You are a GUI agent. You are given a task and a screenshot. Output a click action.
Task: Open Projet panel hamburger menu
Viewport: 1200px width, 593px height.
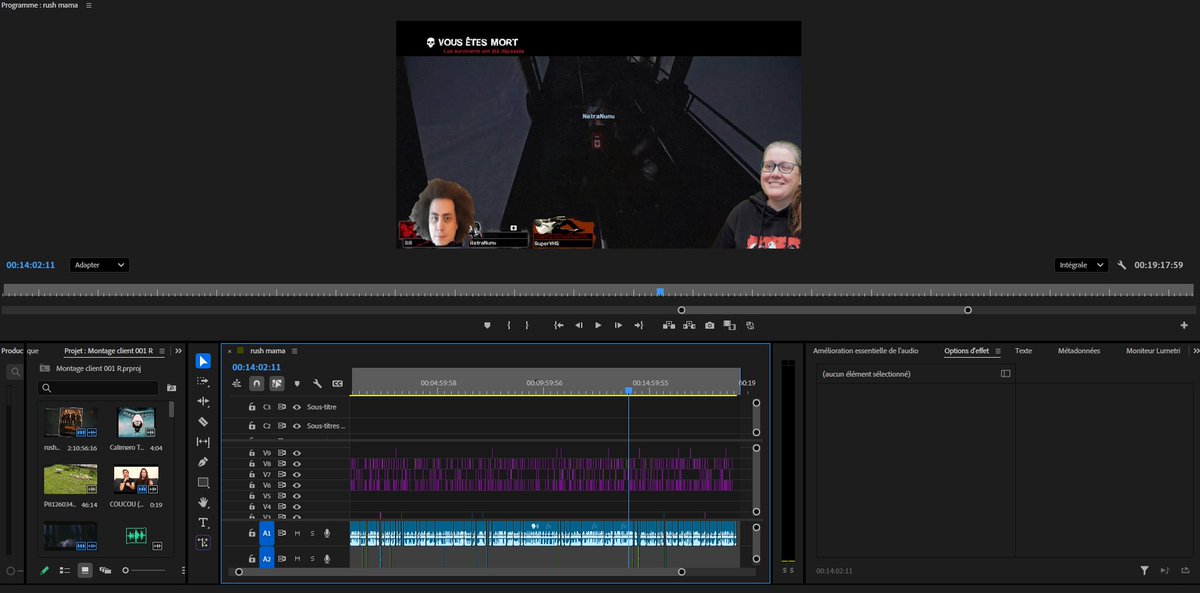click(x=162, y=351)
